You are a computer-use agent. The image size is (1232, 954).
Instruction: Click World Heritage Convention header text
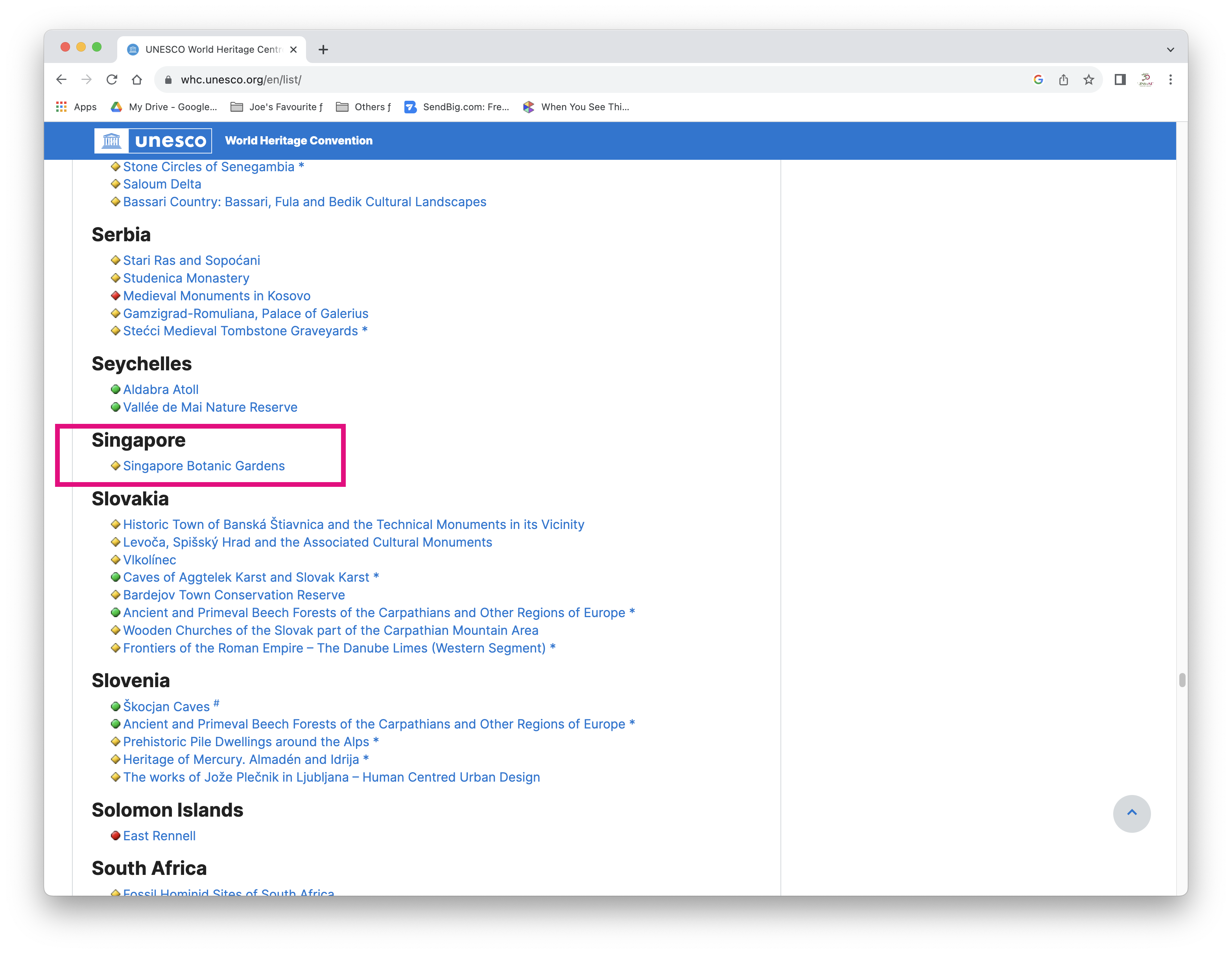299,141
